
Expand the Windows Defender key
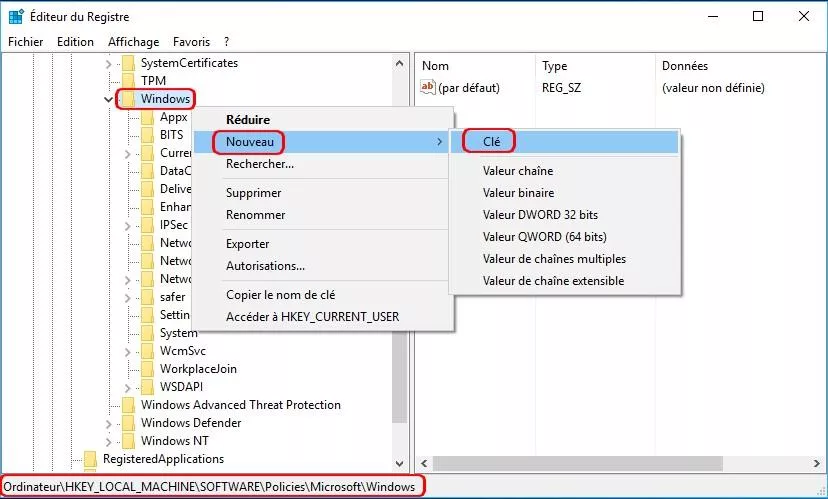coord(109,424)
